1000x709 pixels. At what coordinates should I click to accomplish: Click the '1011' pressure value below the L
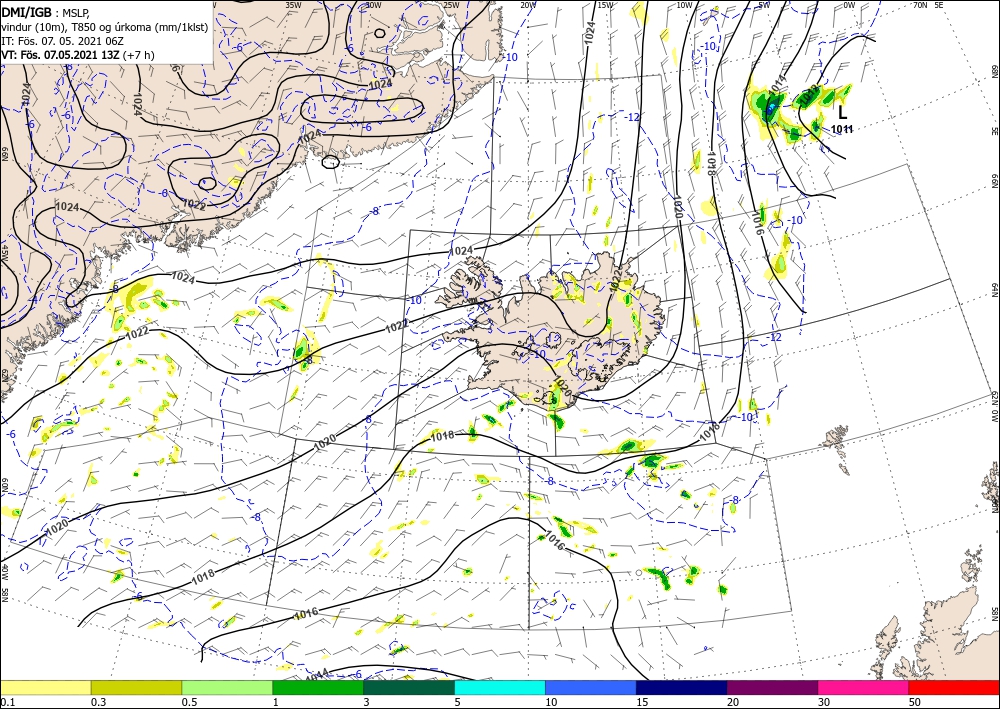842,129
